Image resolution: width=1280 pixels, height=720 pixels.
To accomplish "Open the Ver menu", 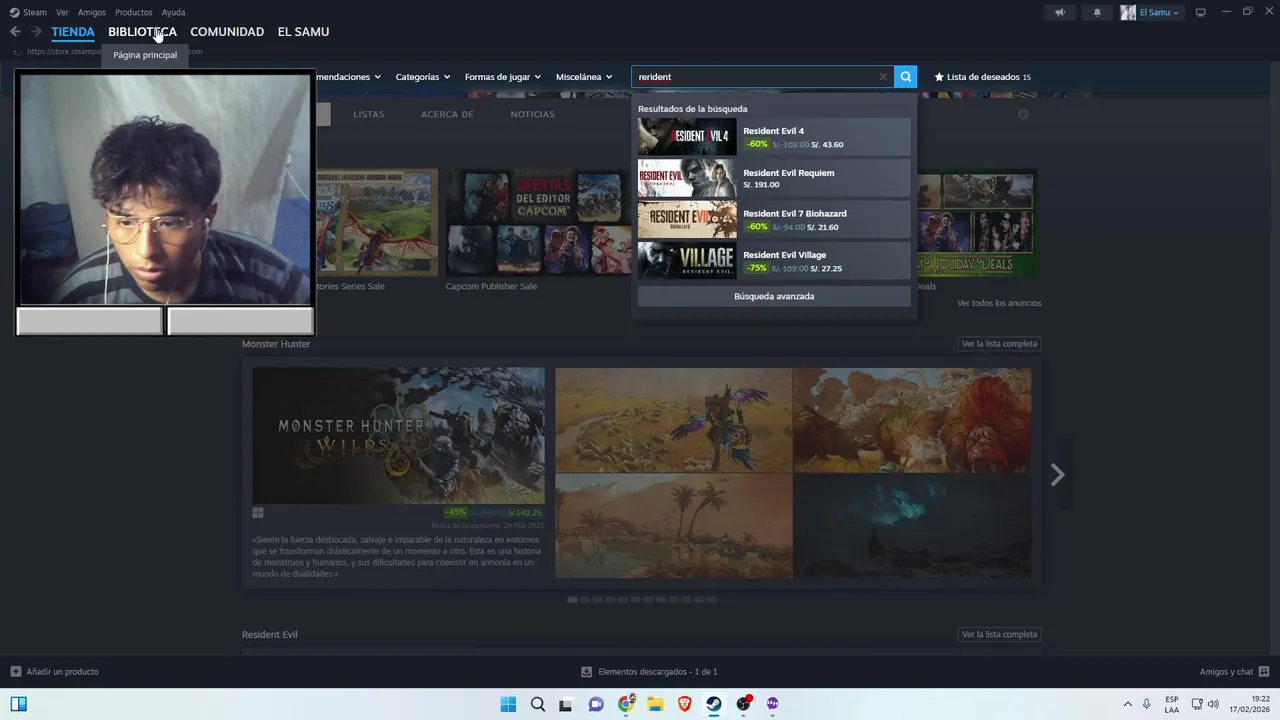I will 62,12.
